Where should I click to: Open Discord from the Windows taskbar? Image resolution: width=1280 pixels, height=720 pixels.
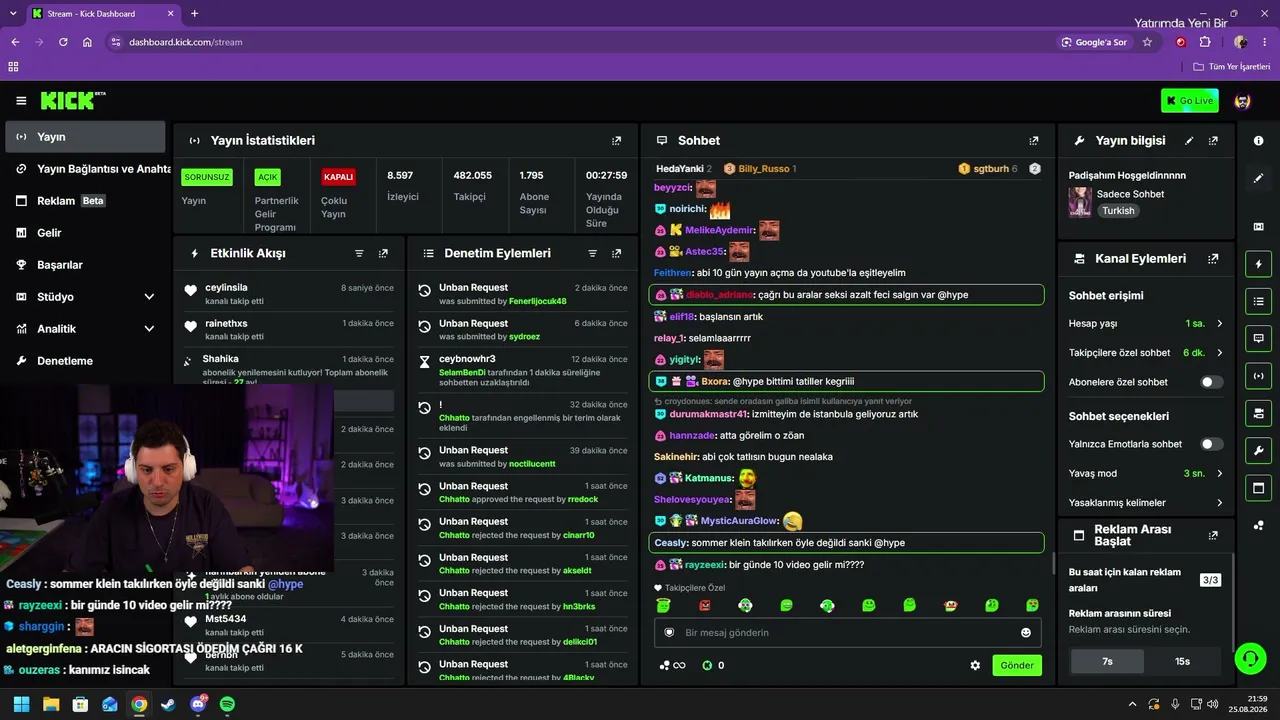(198, 704)
